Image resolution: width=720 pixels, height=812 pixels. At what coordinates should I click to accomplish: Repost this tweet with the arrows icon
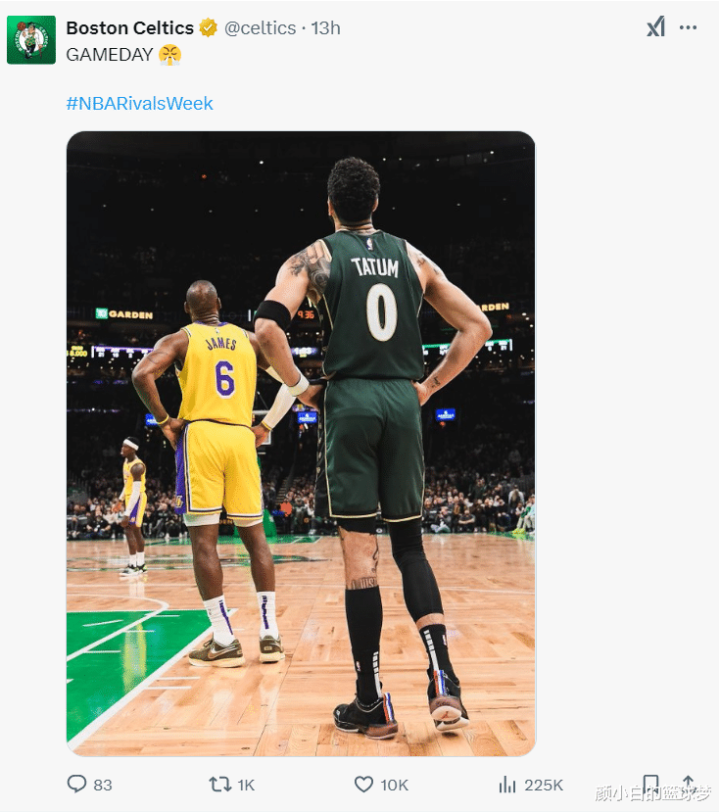pos(219,784)
